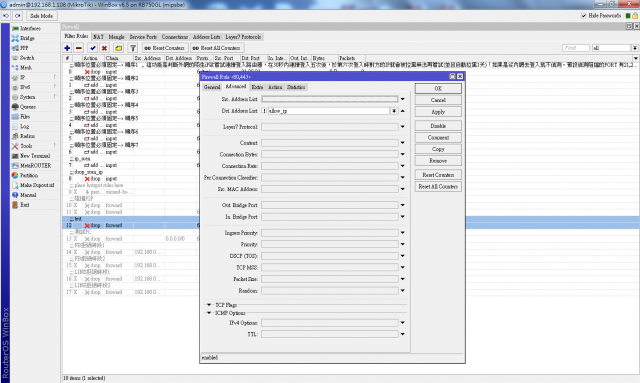Expand Src. Address List field arrow
The width and height of the screenshot is (640, 383).
(402, 99)
